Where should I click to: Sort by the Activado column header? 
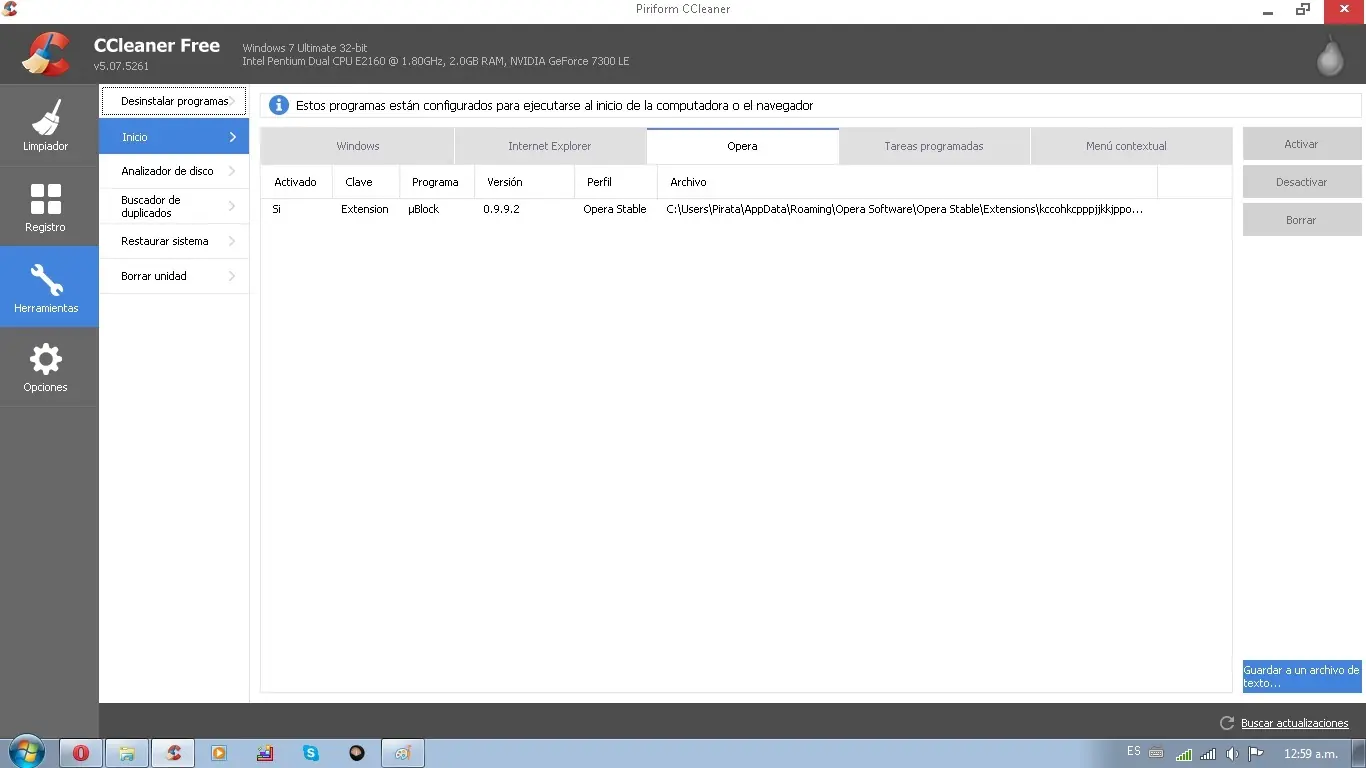coord(296,182)
